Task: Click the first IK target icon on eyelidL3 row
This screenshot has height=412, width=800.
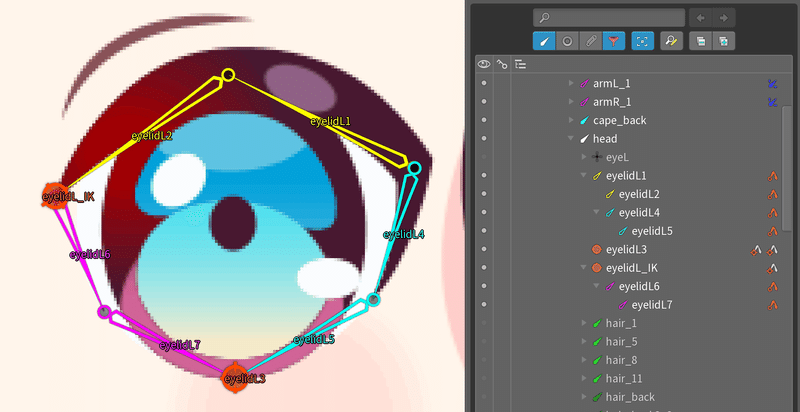Action: click(x=756, y=250)
